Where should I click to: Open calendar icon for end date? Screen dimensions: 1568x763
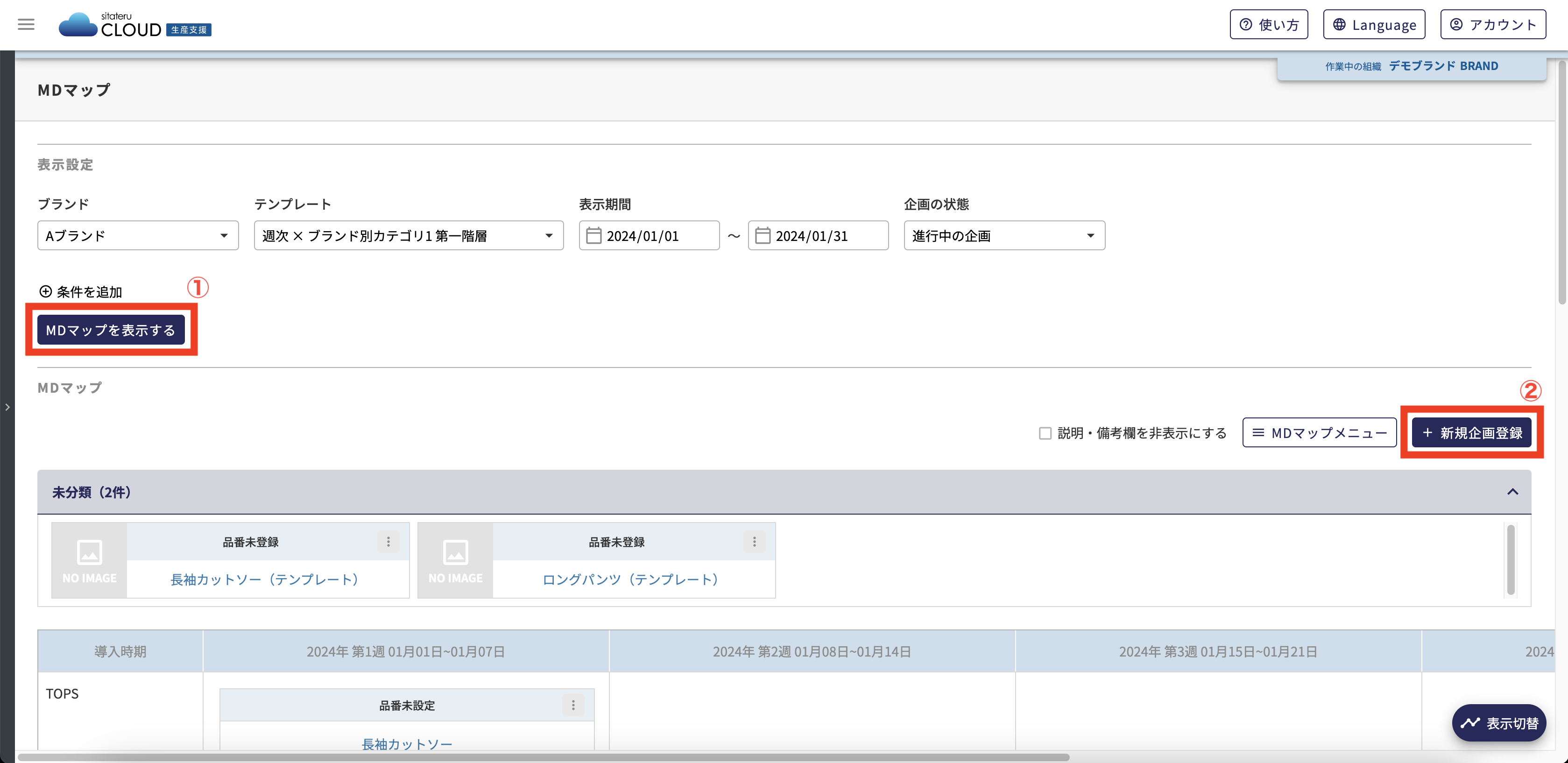click(763, 236)
